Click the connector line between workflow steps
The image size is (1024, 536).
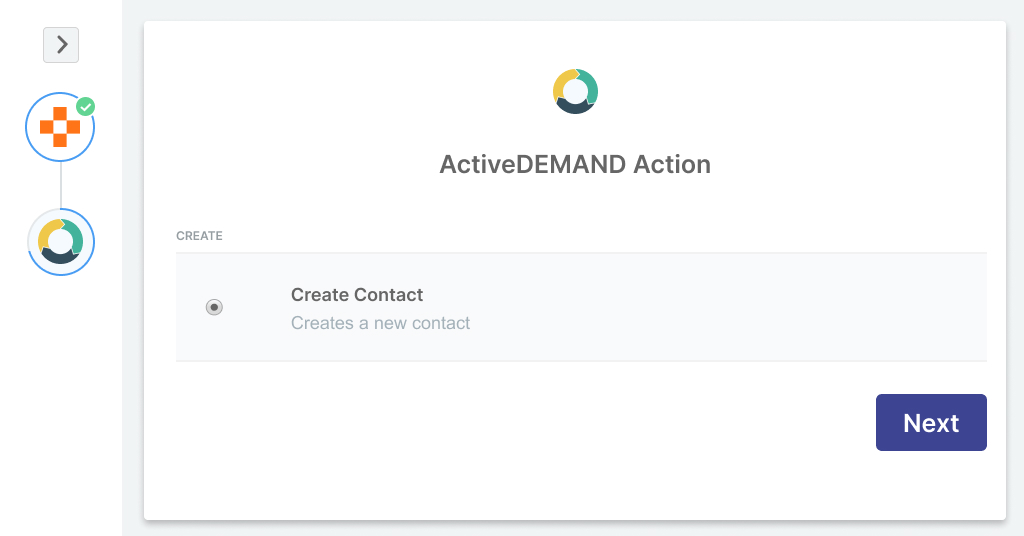61,185
